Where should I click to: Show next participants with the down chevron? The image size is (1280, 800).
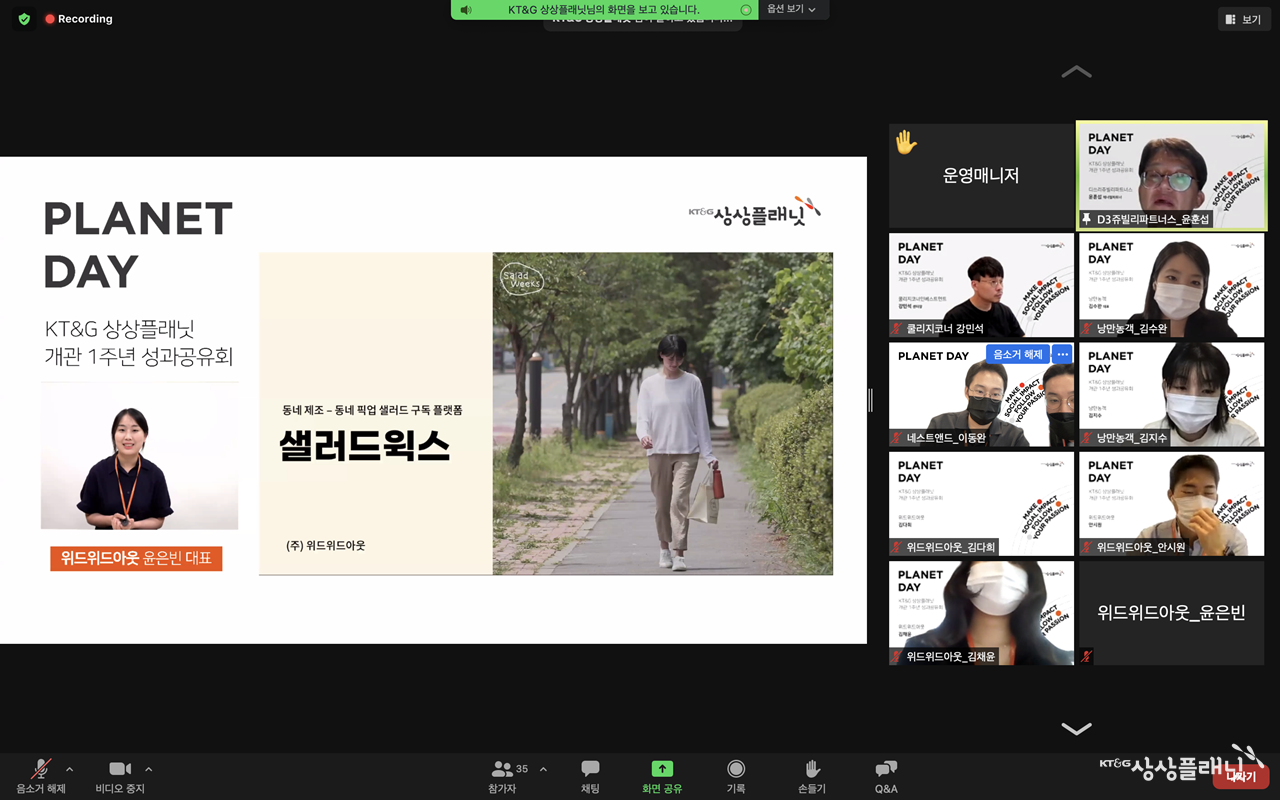[x=1076, y=729]
